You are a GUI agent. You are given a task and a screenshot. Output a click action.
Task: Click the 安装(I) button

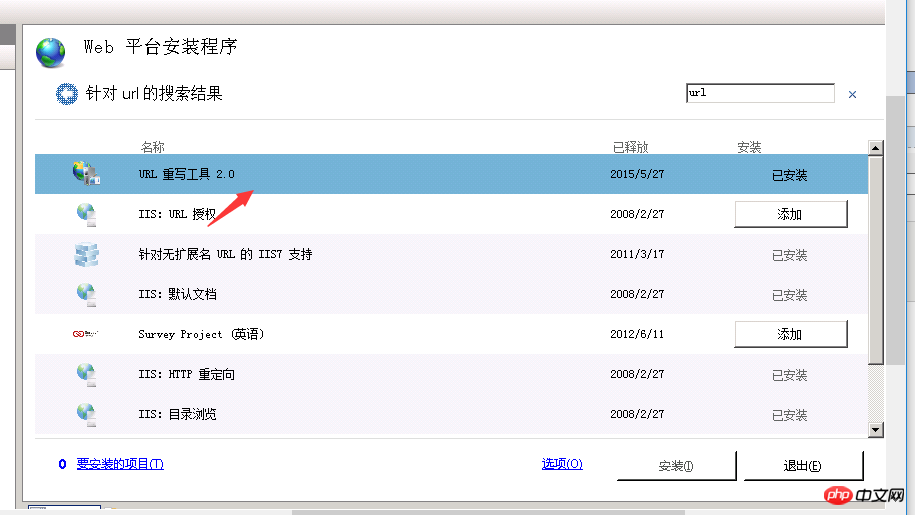coord(676,465)
